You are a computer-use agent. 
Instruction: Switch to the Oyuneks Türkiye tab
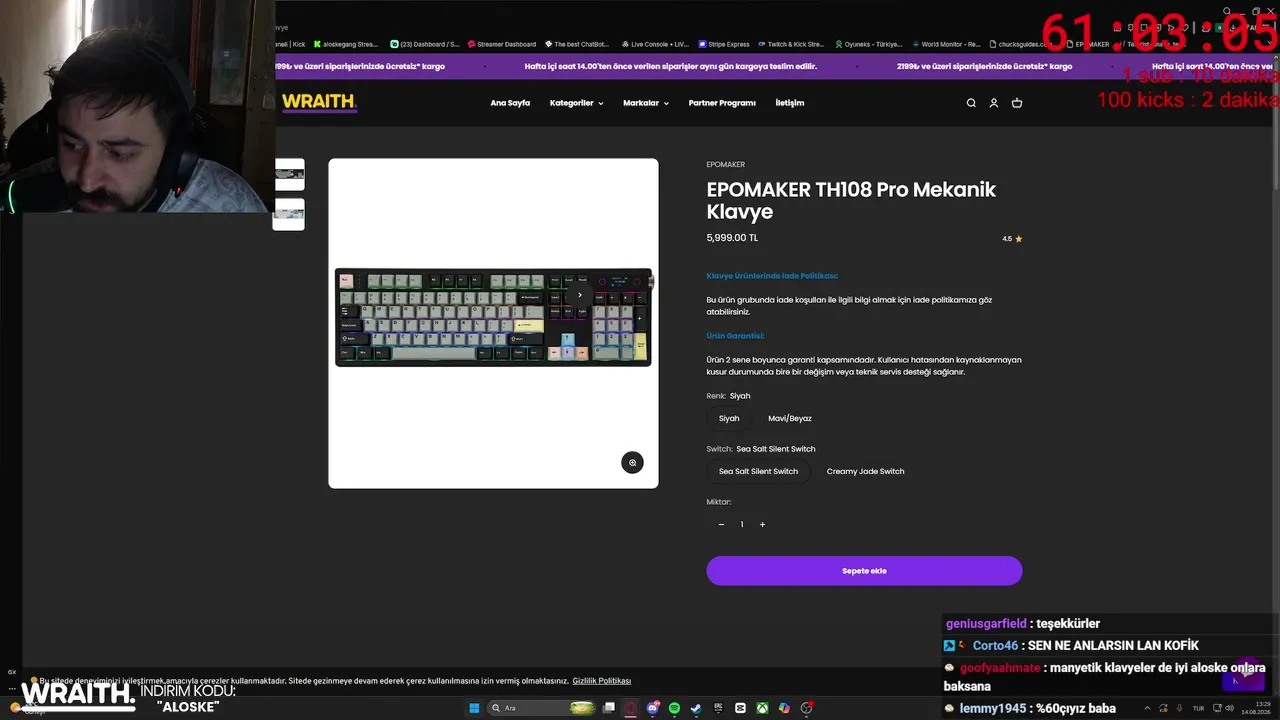click(868, 44)
